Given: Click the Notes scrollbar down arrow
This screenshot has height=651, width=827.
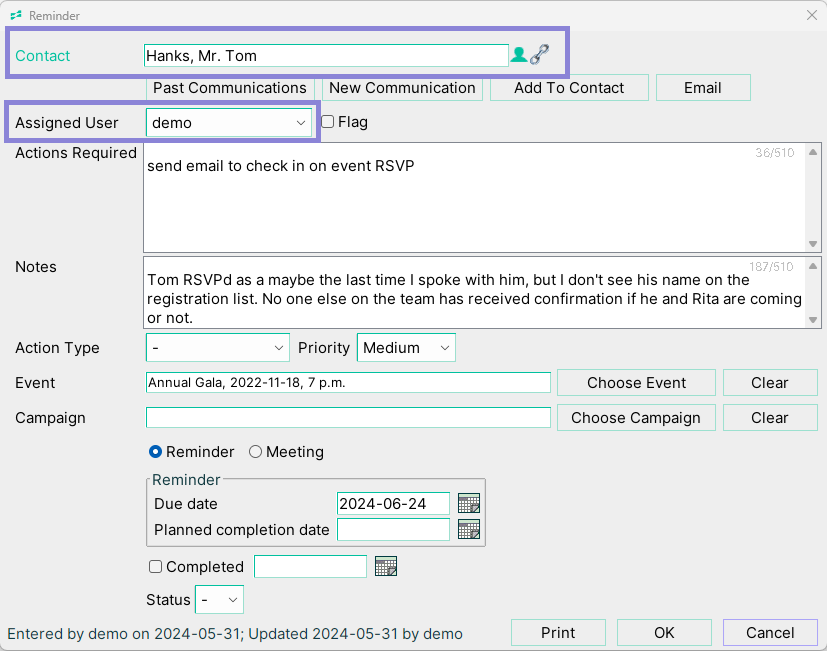Looking at the screenshot, I should (x=813, y=320).
